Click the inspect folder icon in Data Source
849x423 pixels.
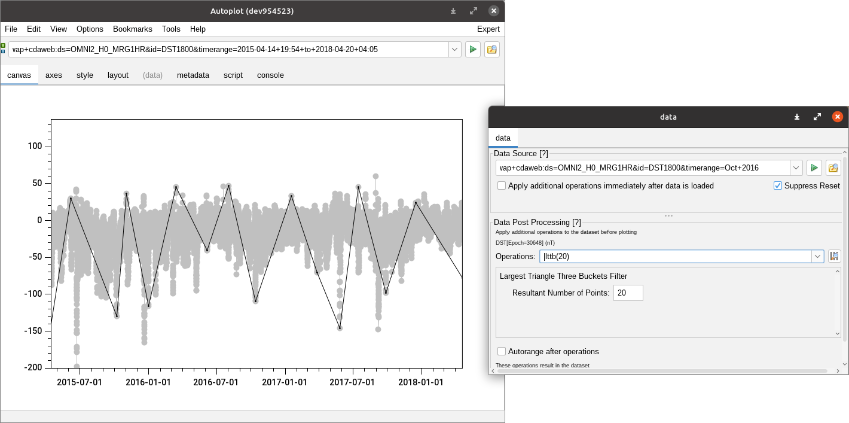(x=832, y=168)
